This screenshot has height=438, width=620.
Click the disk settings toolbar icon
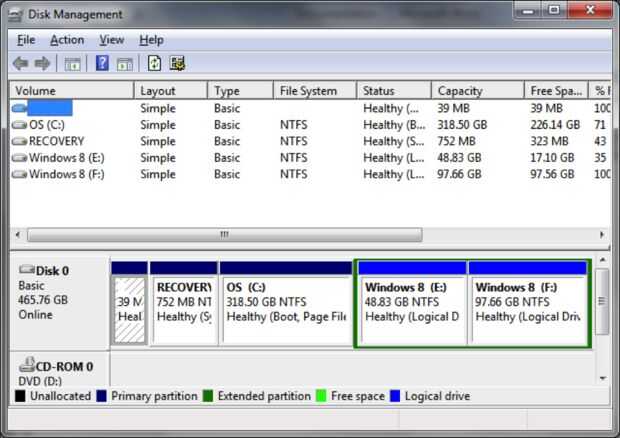click(x=177, y=63)
